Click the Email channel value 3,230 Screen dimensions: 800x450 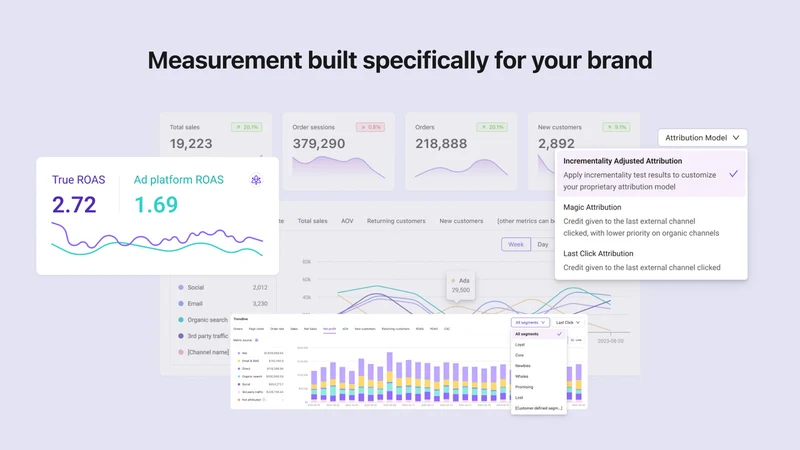[x=260, y=304]
